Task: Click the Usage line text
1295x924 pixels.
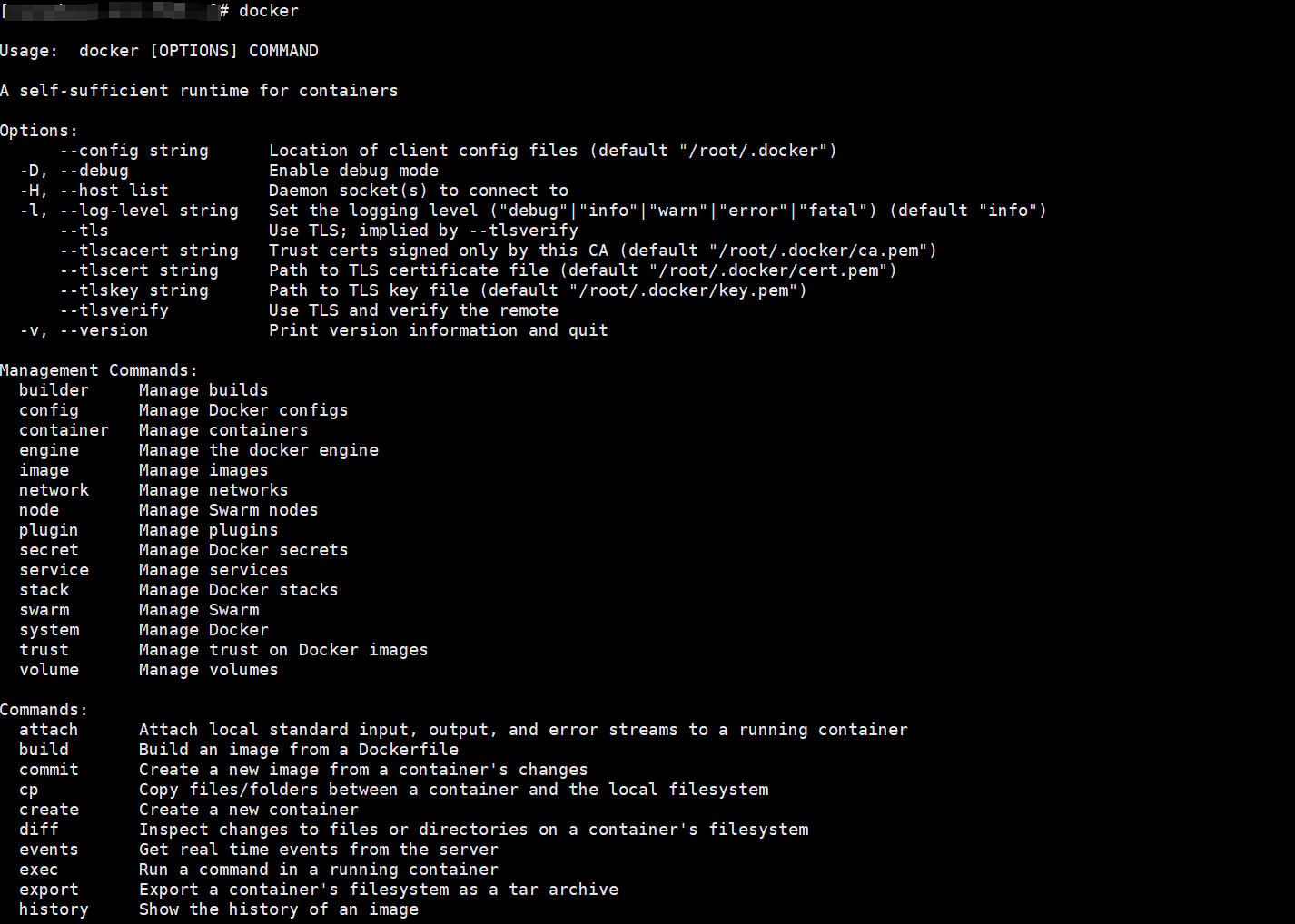Action: 159,51
